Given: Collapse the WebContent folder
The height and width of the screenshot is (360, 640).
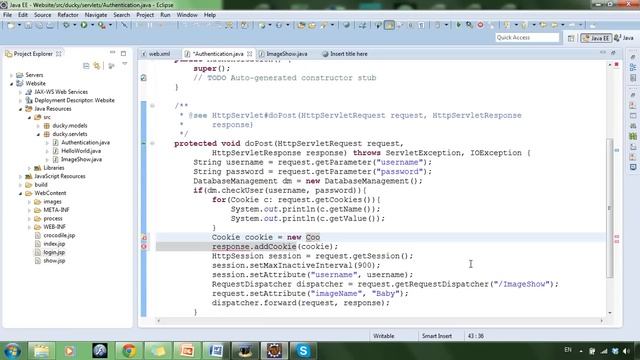Looking at the screenshot, I should 20,193.
